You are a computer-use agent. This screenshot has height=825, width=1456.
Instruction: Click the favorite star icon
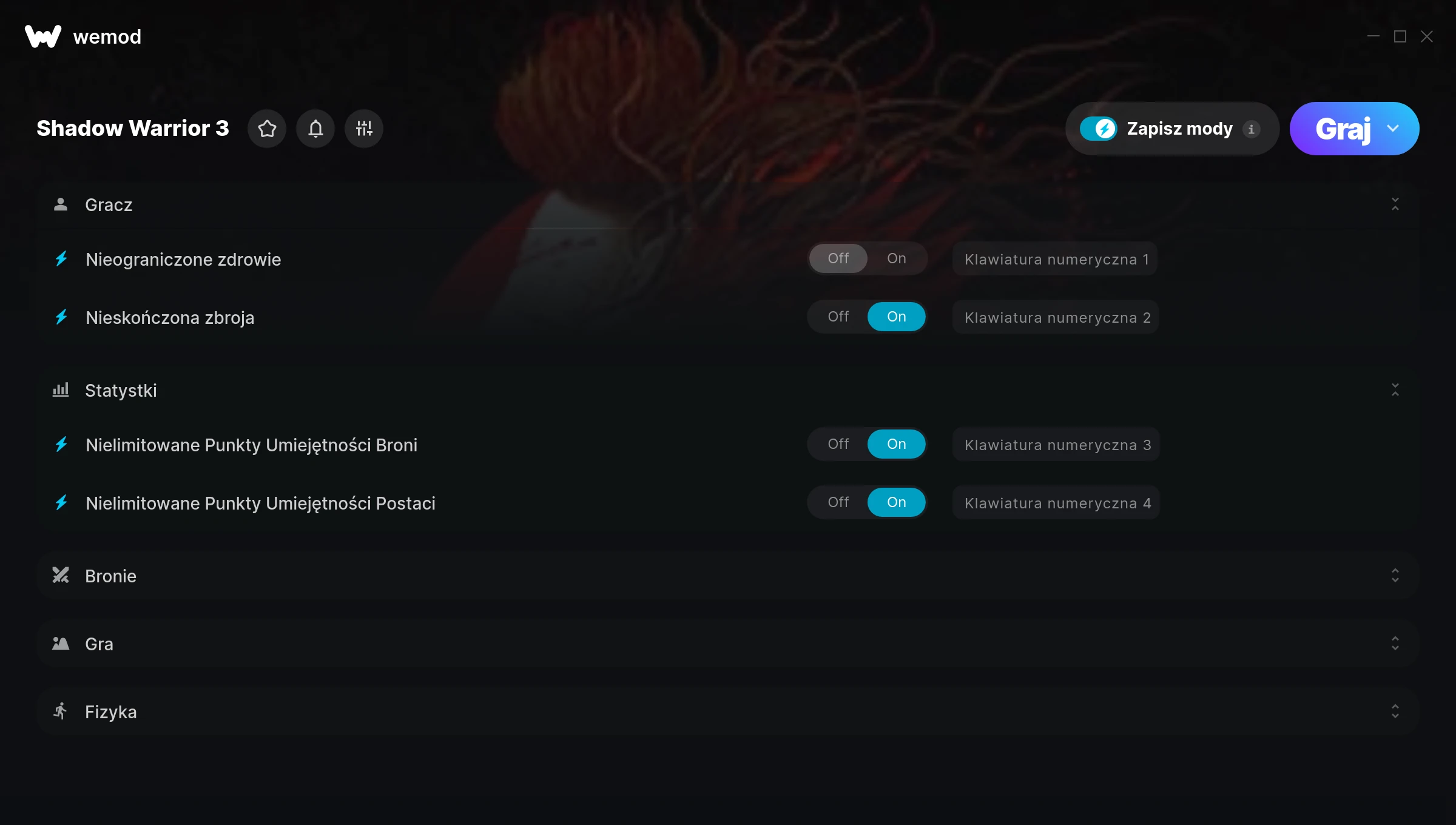267,129
